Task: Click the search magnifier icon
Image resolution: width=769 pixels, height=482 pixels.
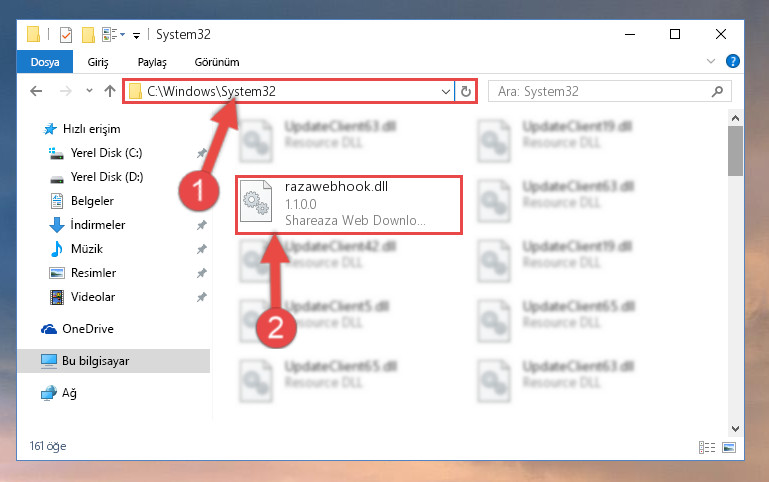Action: pos(717,91)
